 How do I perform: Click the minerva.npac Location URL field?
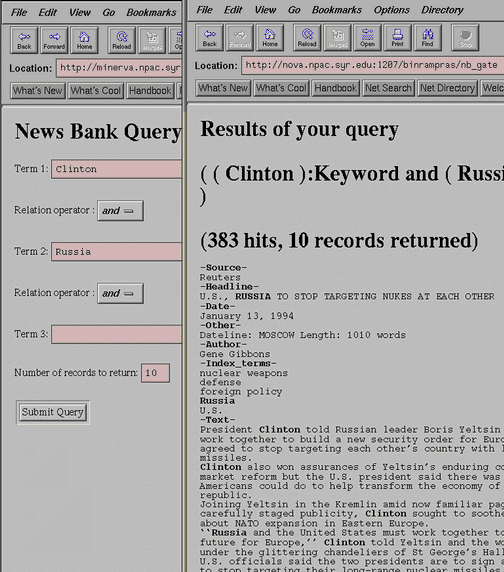pos(119,68)
